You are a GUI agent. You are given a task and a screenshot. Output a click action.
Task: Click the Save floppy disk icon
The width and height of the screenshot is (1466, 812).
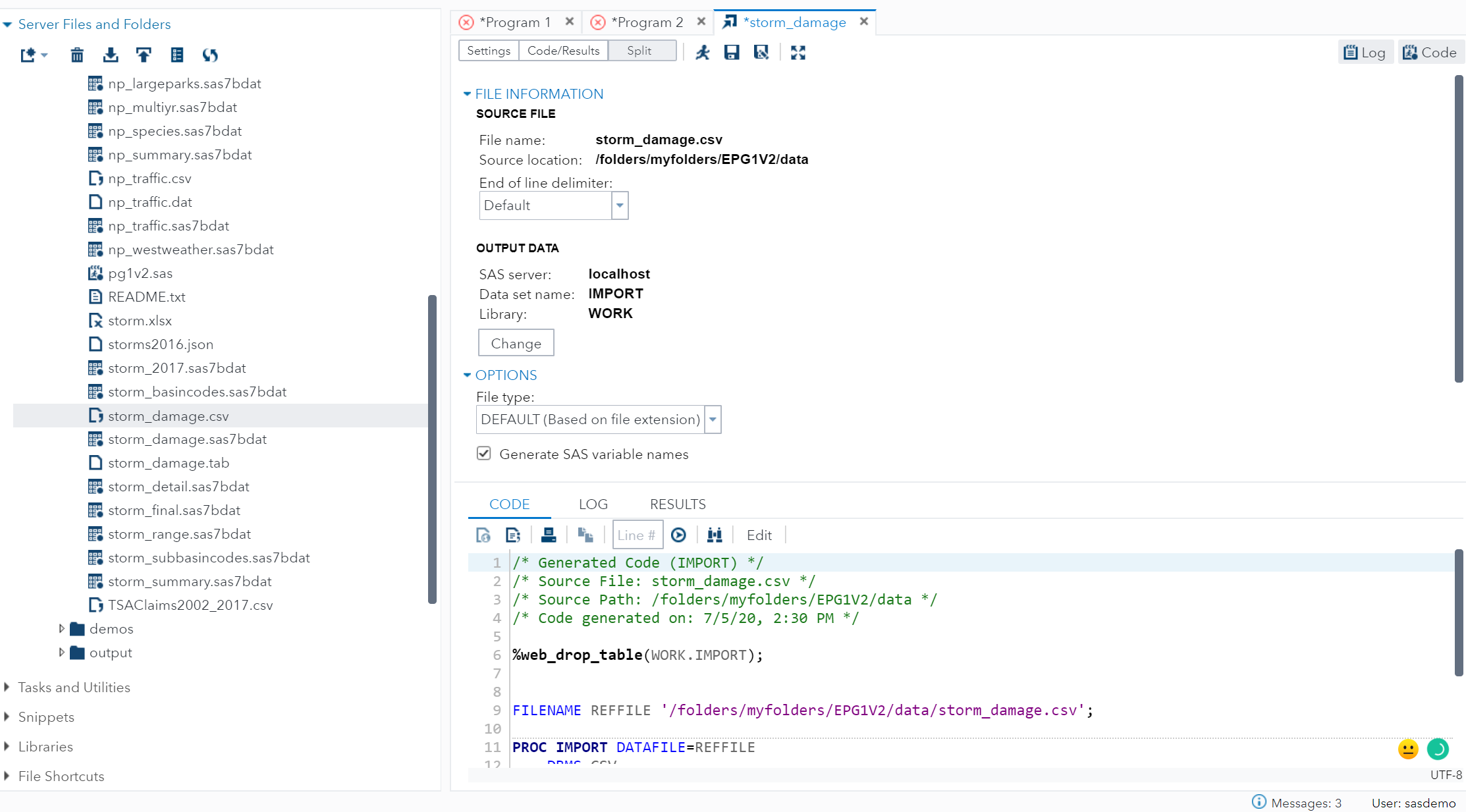click(732, 53)
